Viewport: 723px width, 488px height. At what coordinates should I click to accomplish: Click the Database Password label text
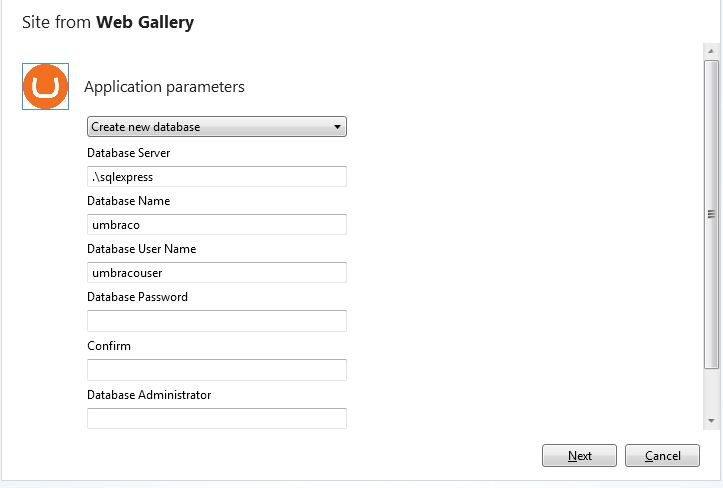[137, 297]
